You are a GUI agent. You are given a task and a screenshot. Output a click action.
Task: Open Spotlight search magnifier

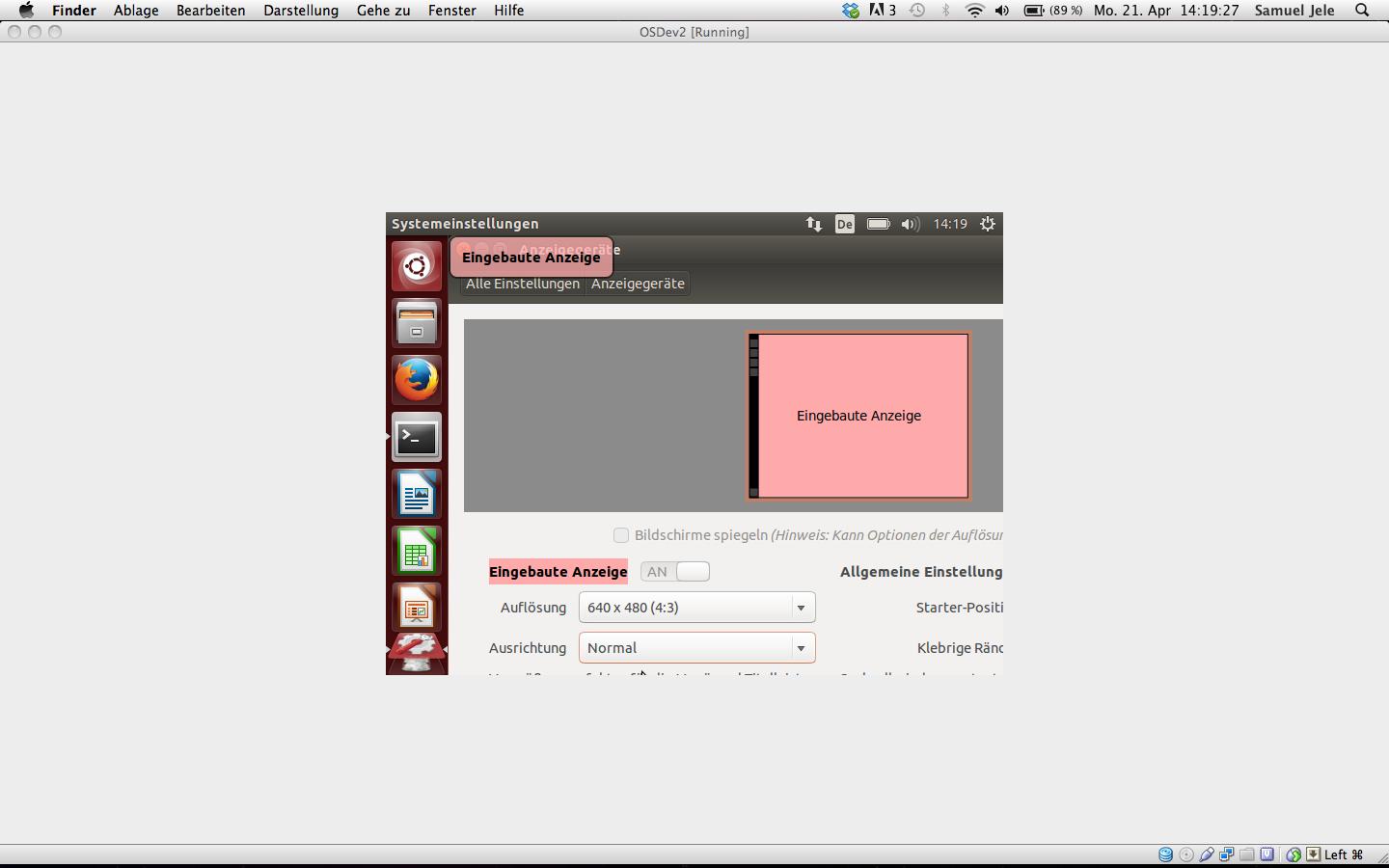[x=1362, y=11]
